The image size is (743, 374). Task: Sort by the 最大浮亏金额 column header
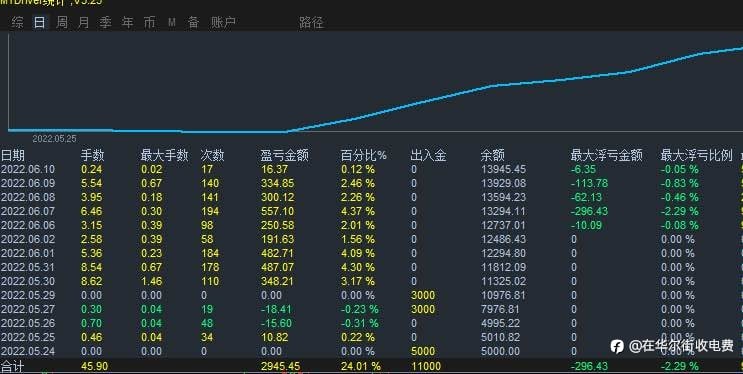(607, 155)
